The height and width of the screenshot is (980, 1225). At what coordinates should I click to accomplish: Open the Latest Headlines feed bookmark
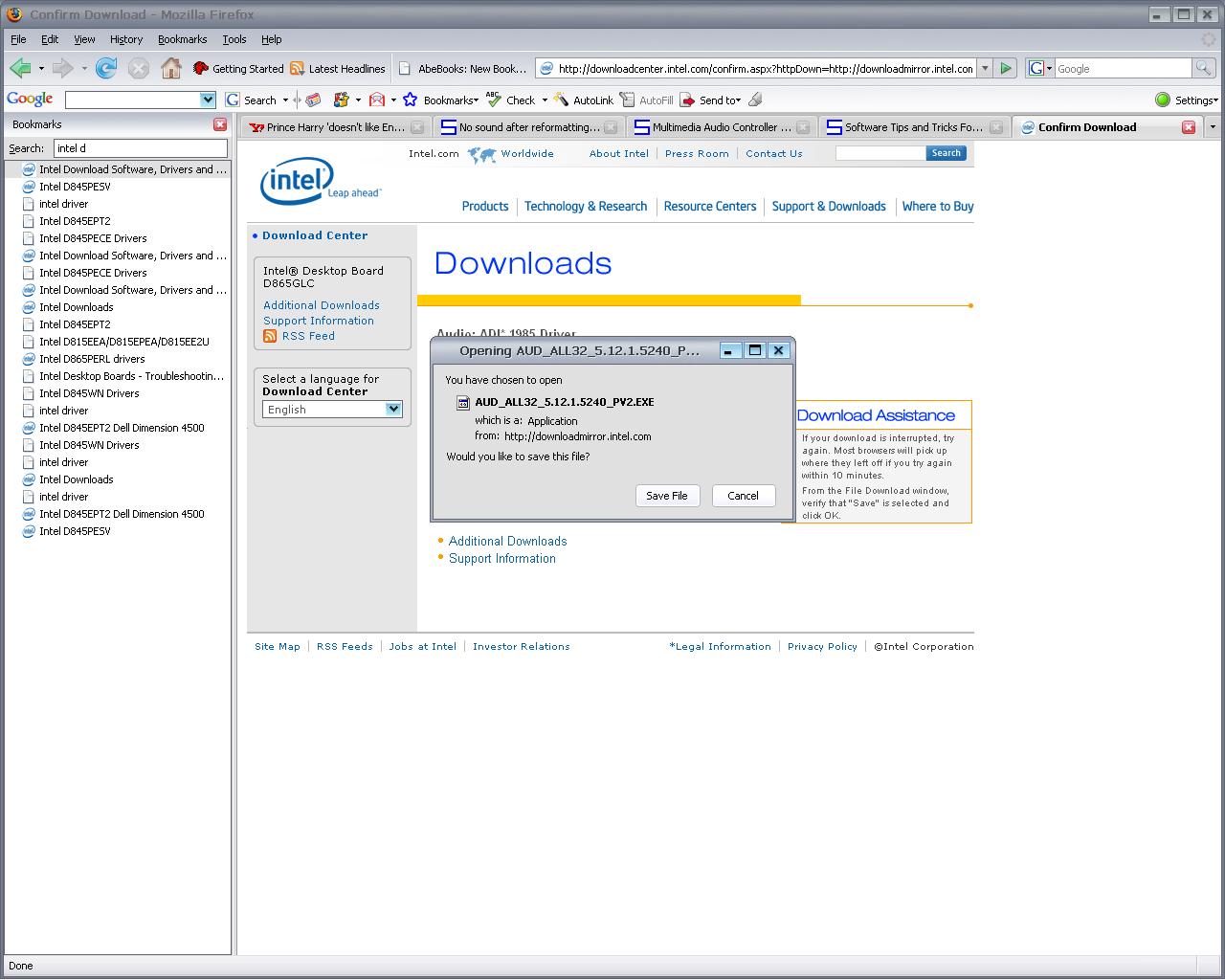coord(338,69)
